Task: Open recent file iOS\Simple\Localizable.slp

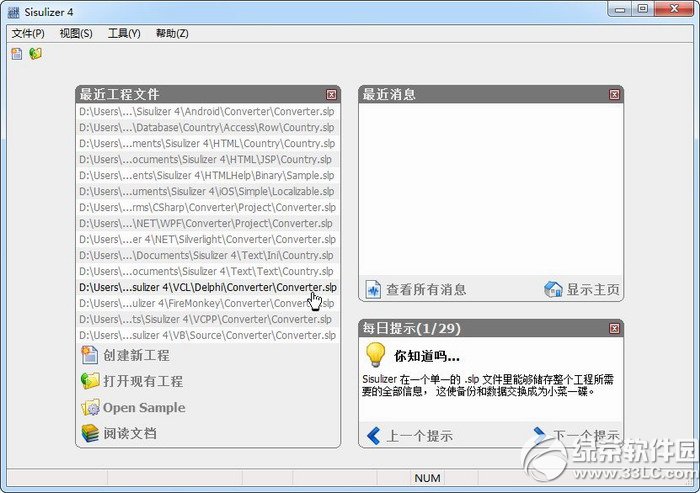Action: click(208, 192)
